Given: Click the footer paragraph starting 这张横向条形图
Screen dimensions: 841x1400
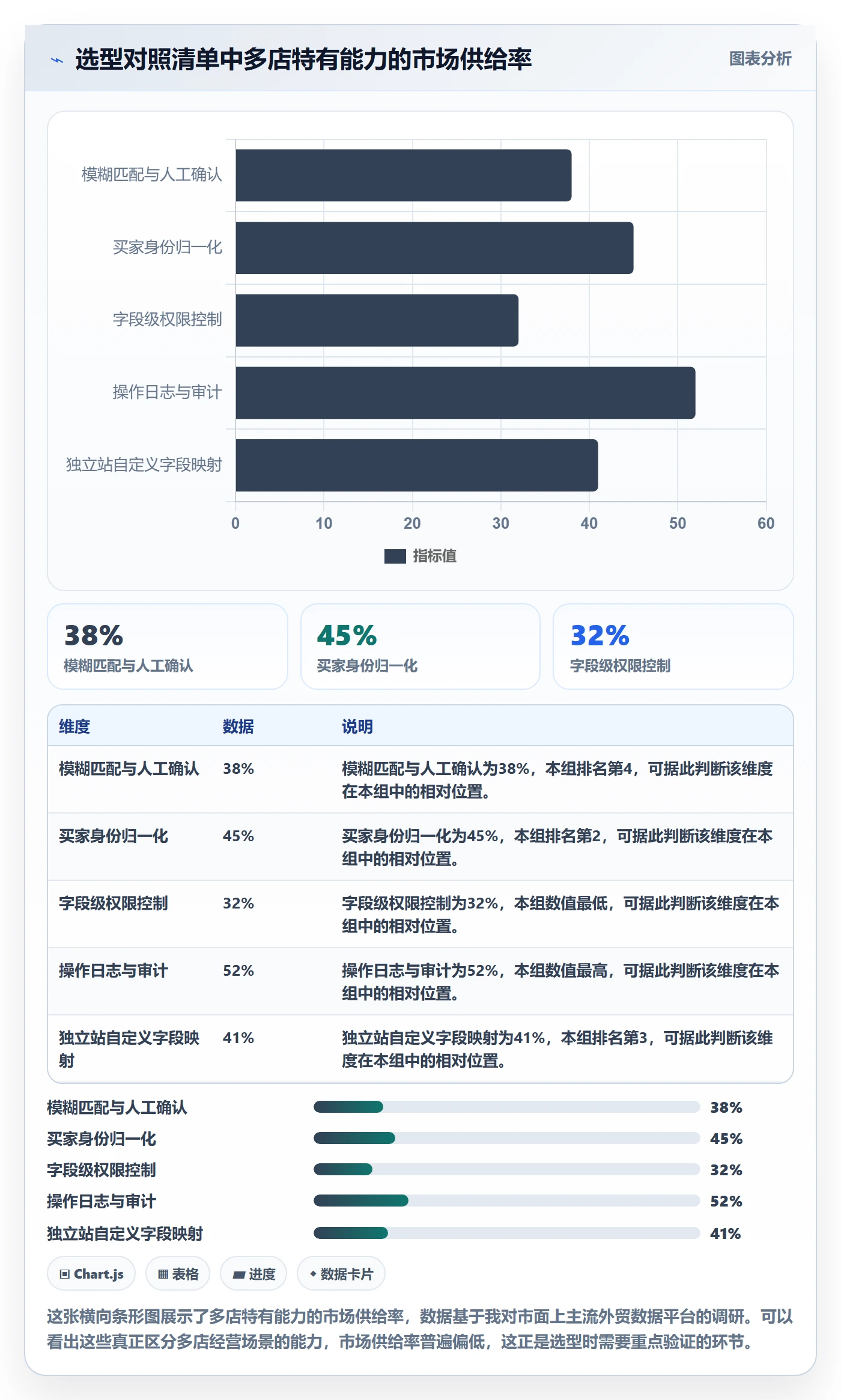Looking at the screenshot, I should (x=420, y=1328).
